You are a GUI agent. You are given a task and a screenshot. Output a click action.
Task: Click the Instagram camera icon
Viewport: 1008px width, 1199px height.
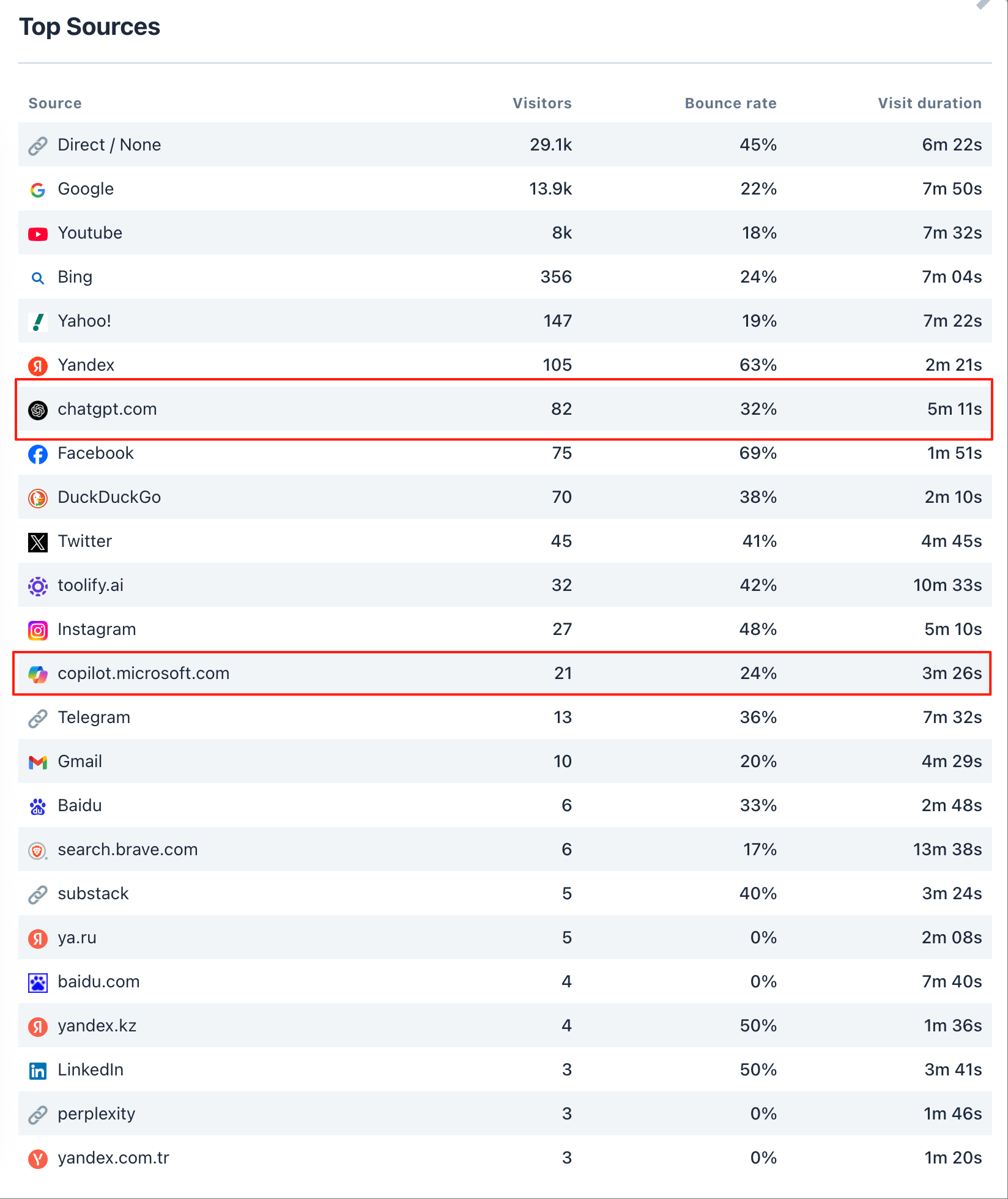point(38,630)
